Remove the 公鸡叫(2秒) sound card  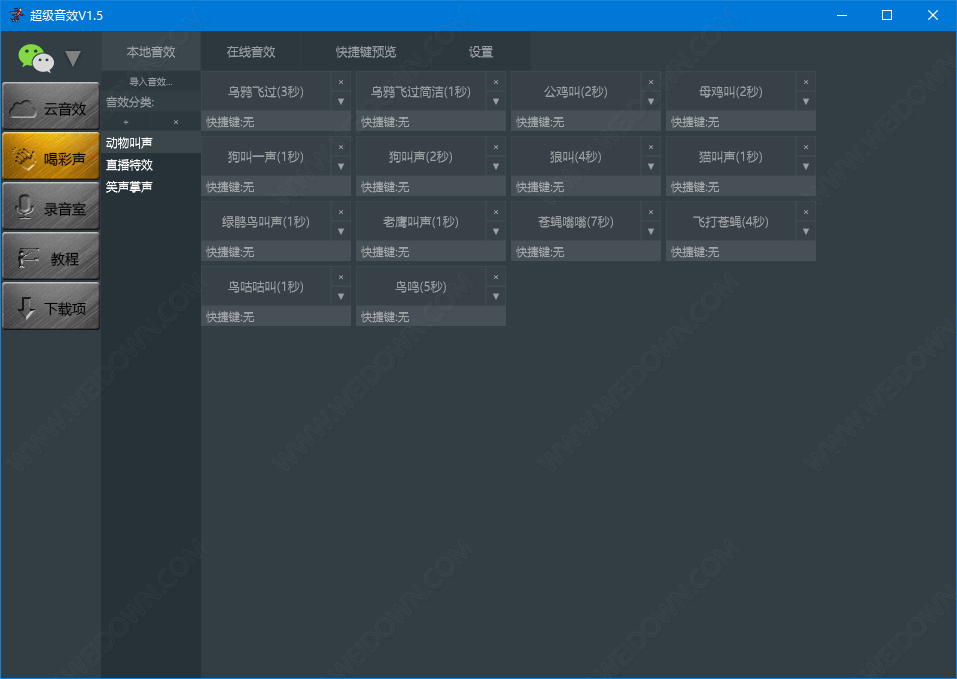[x=651, y=82]
